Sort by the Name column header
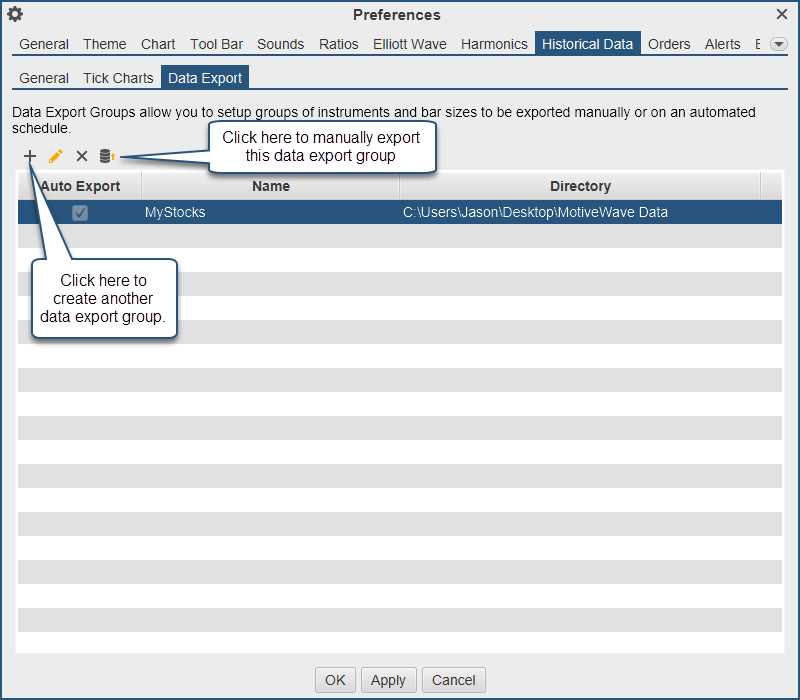 click(270, 186)
